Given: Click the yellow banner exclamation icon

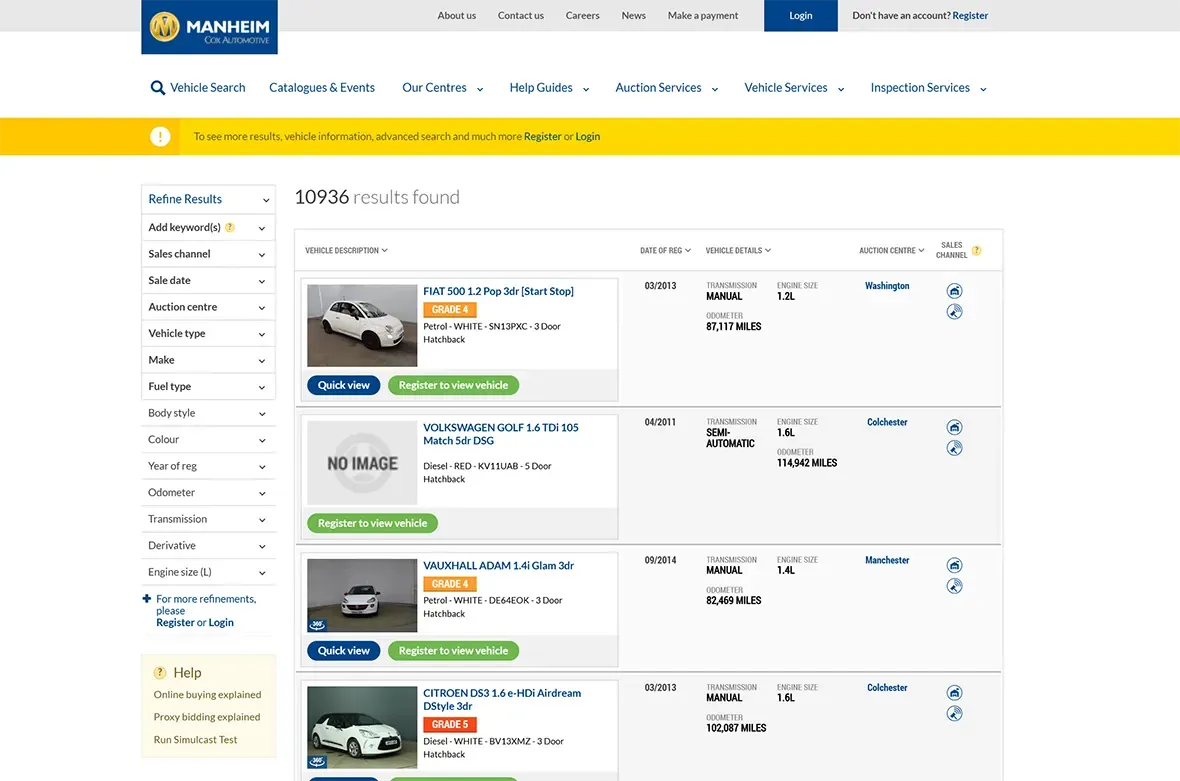Looking at the screenshot, I should pos(160,137).
